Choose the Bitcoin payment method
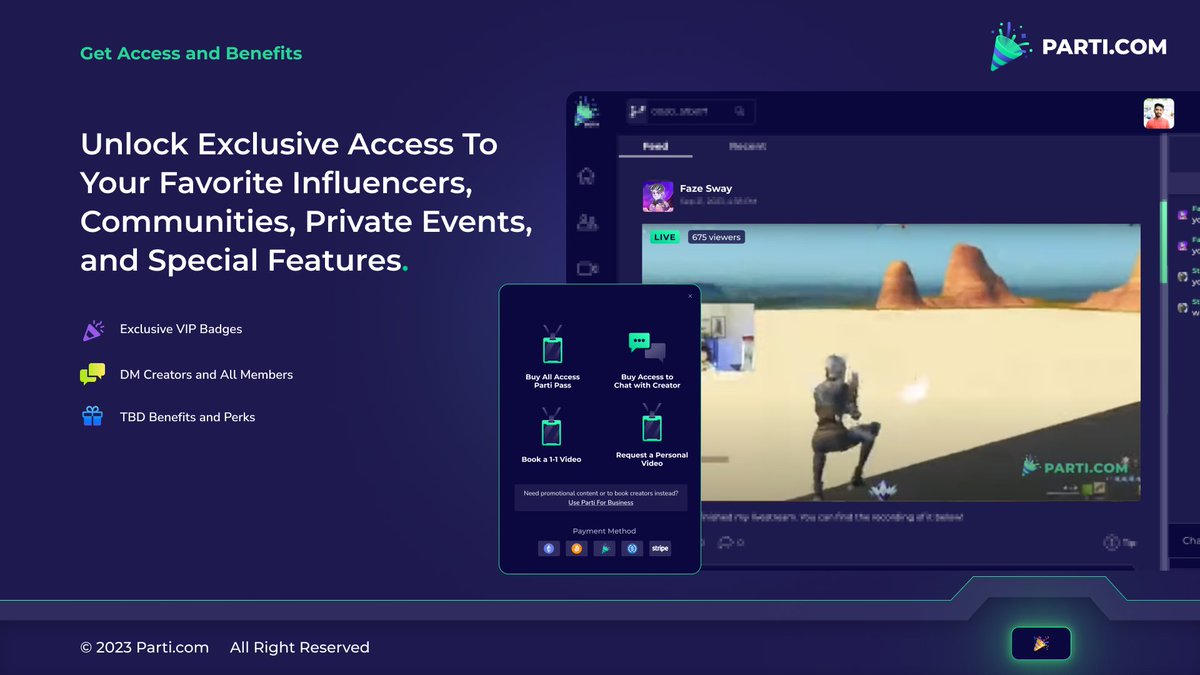Screen dimensions: 1200x675 [576, 548]
